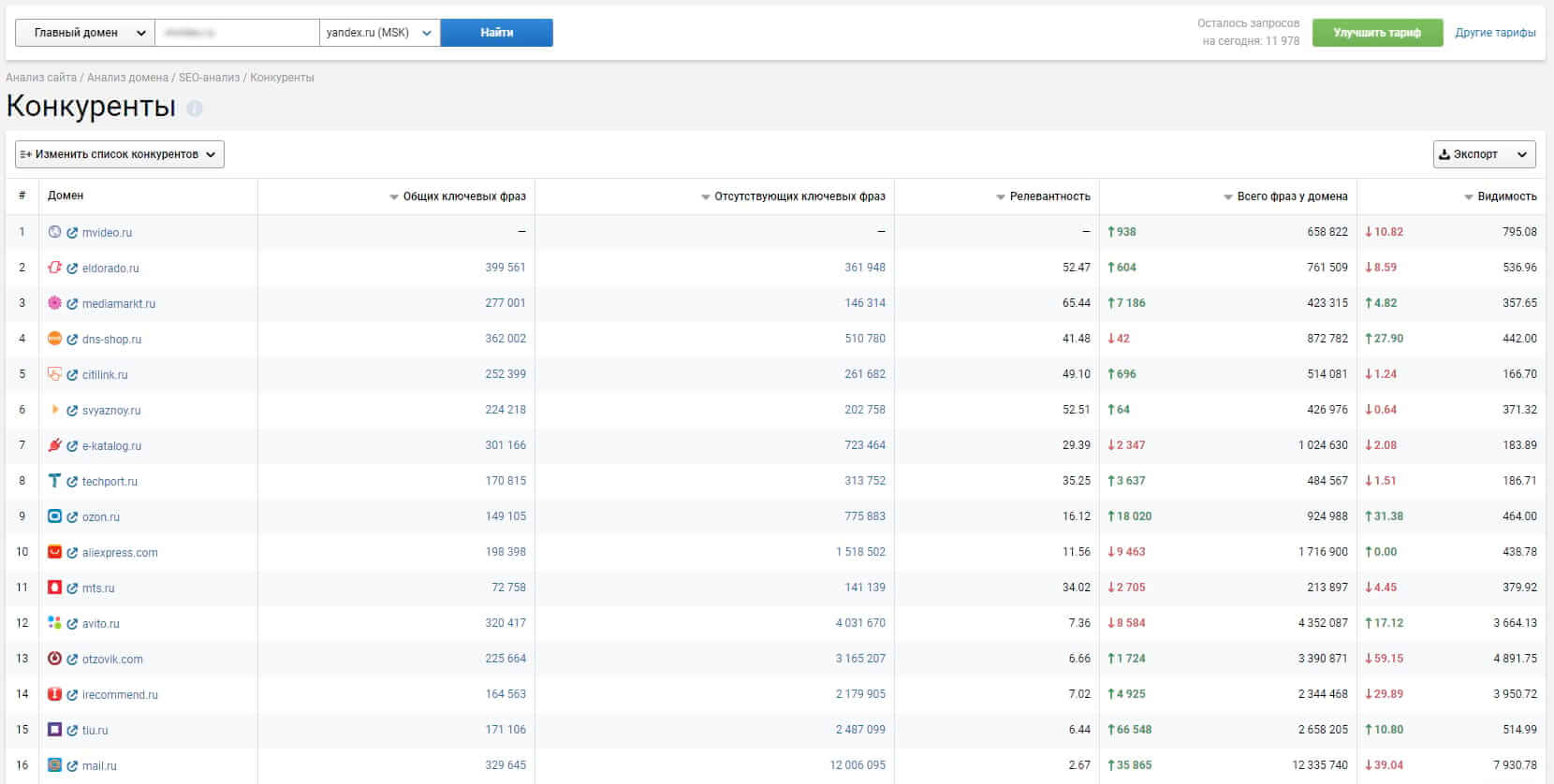Open external link icon for dns-shop.ru
The image size is (1554, 784).
point(72,340)
